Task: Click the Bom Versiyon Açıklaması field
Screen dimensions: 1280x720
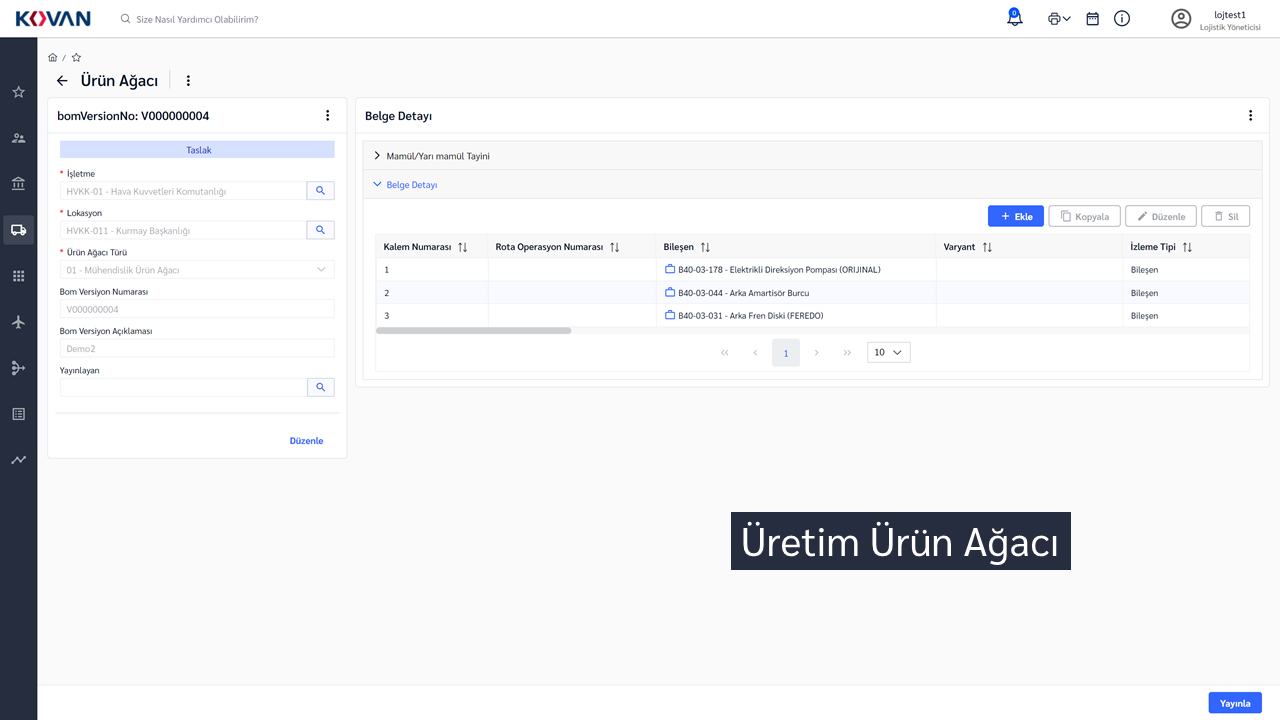Action: point(197,348)
